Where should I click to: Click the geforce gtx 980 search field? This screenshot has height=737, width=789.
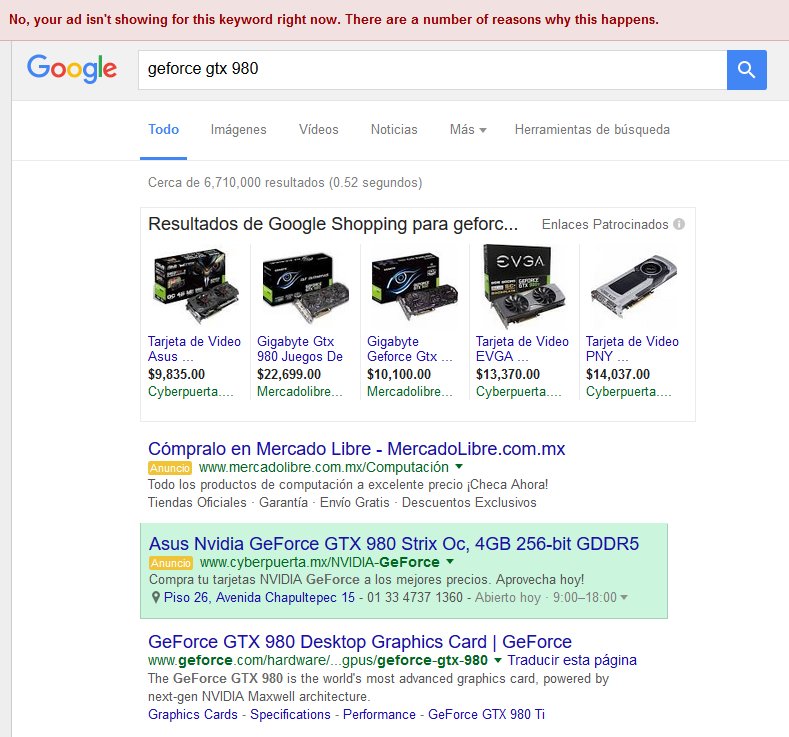coord(432,70)
